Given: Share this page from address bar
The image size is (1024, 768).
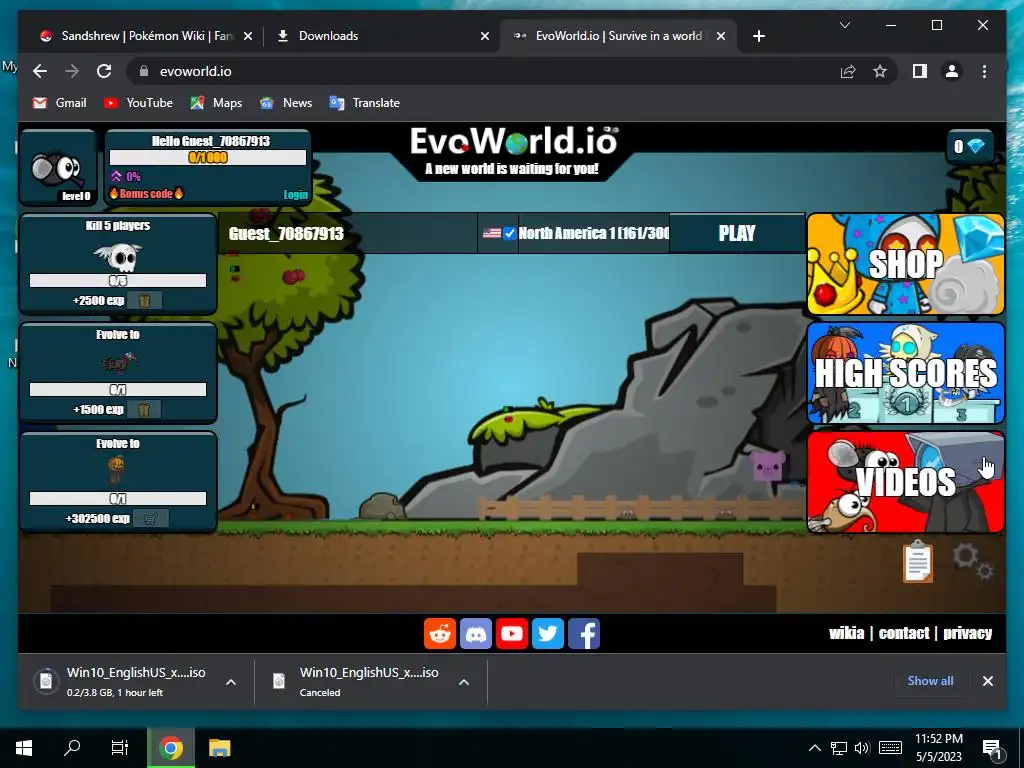Looking at the screenshot, I should point(848,71).
